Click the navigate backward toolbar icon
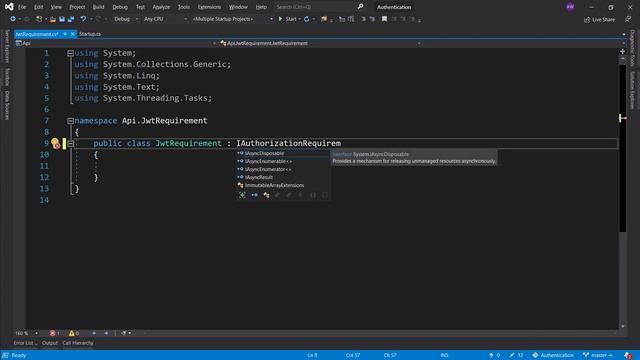 tap(13, 19)
